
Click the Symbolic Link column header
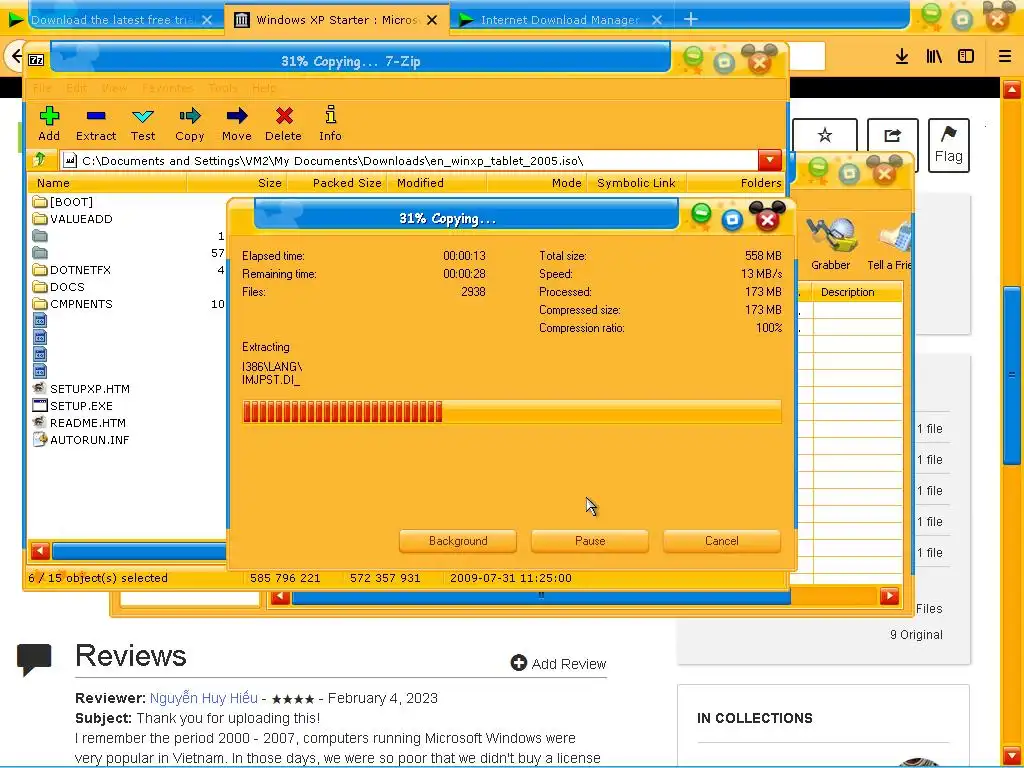[636, 183]
